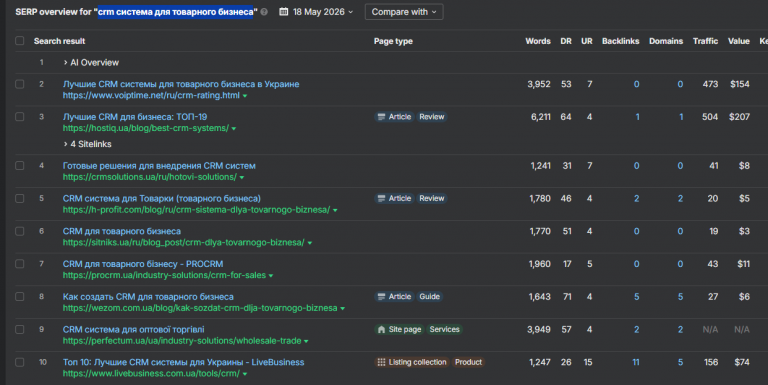This screenshot has height=385, width=768.
Task: Click backlinks count 5 in wezom.com.ua row
Action: click(x=637, y=297)
